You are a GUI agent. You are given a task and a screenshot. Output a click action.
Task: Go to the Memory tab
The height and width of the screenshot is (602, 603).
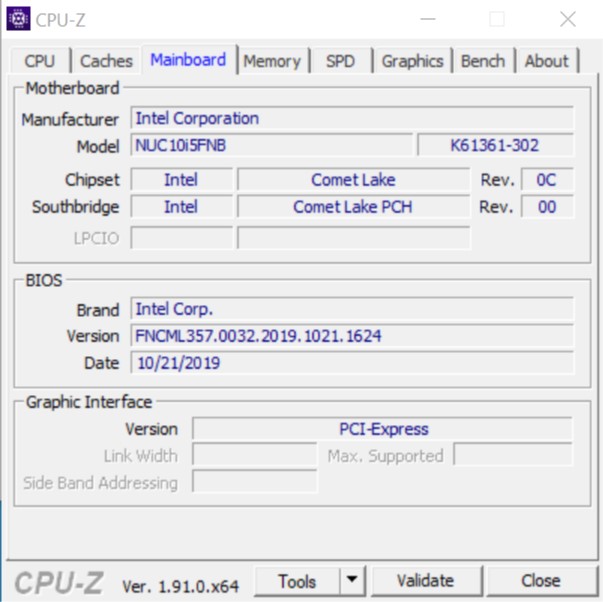[272, 61]
